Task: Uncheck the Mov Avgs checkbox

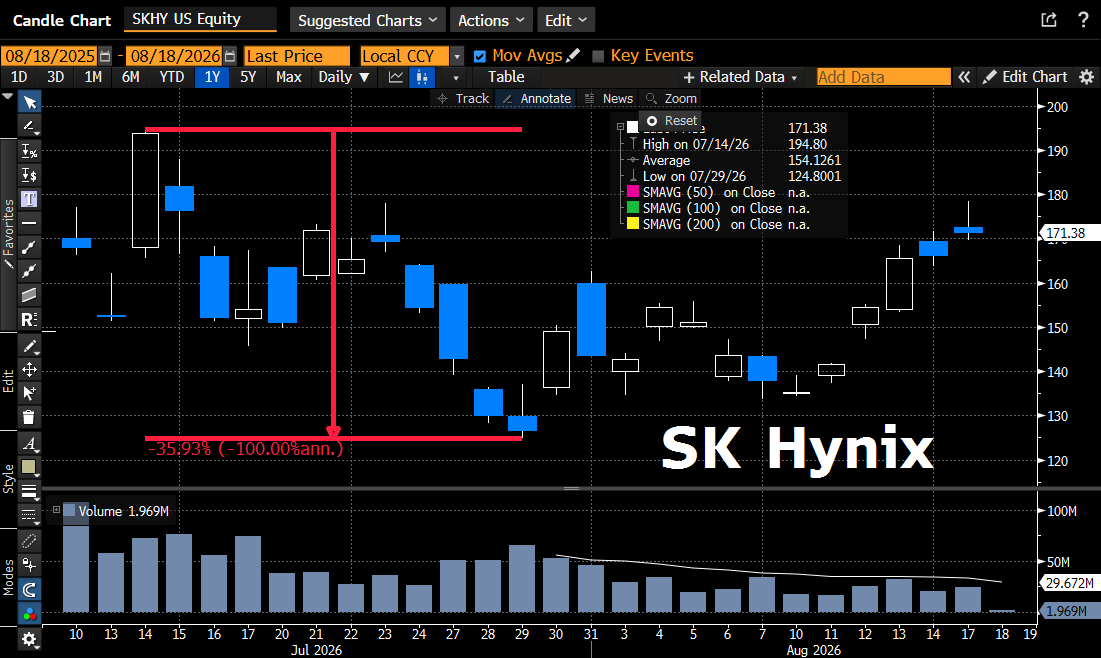Action: point(480,55)
